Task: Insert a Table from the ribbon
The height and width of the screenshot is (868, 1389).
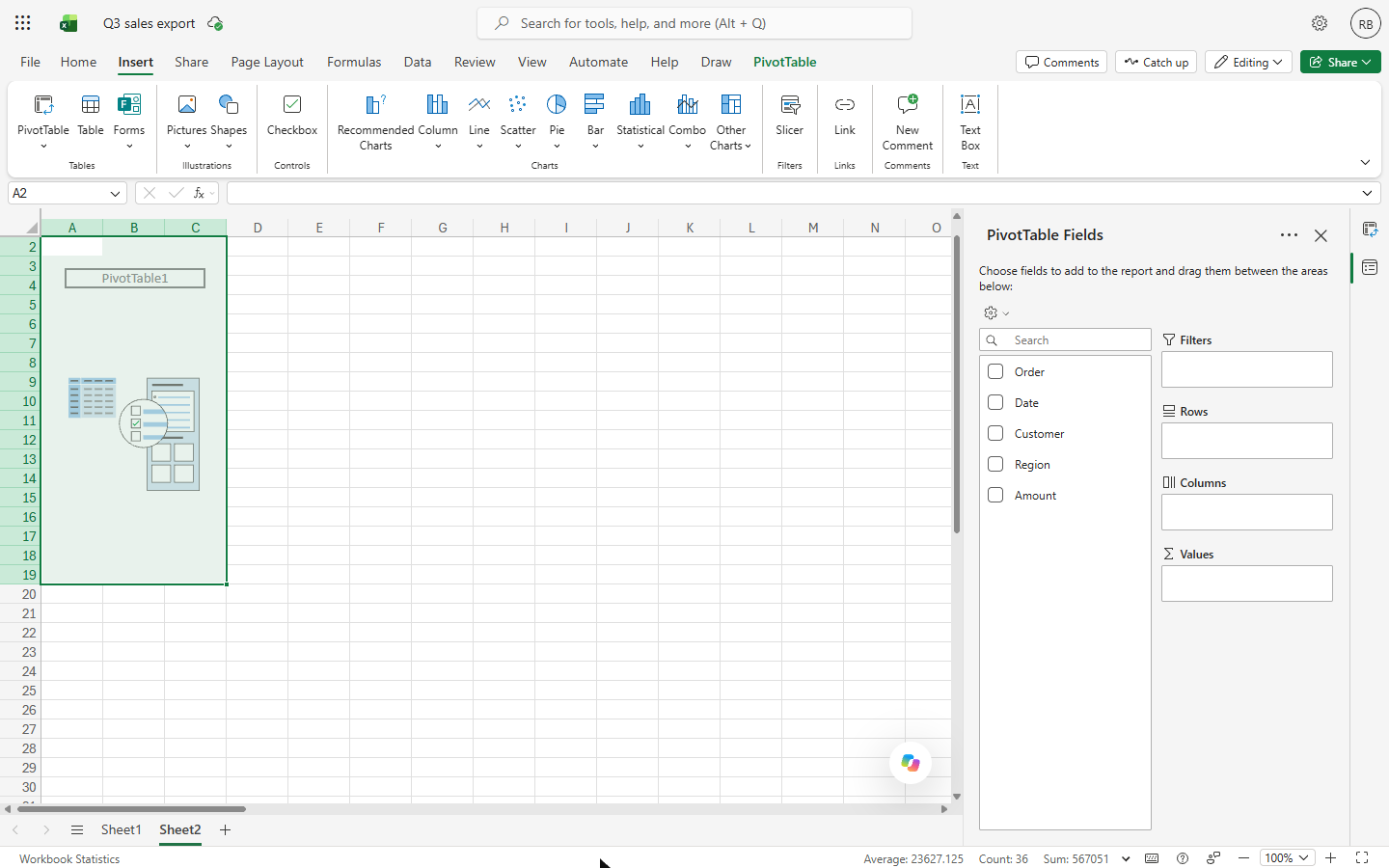Action: pos(90,116)
